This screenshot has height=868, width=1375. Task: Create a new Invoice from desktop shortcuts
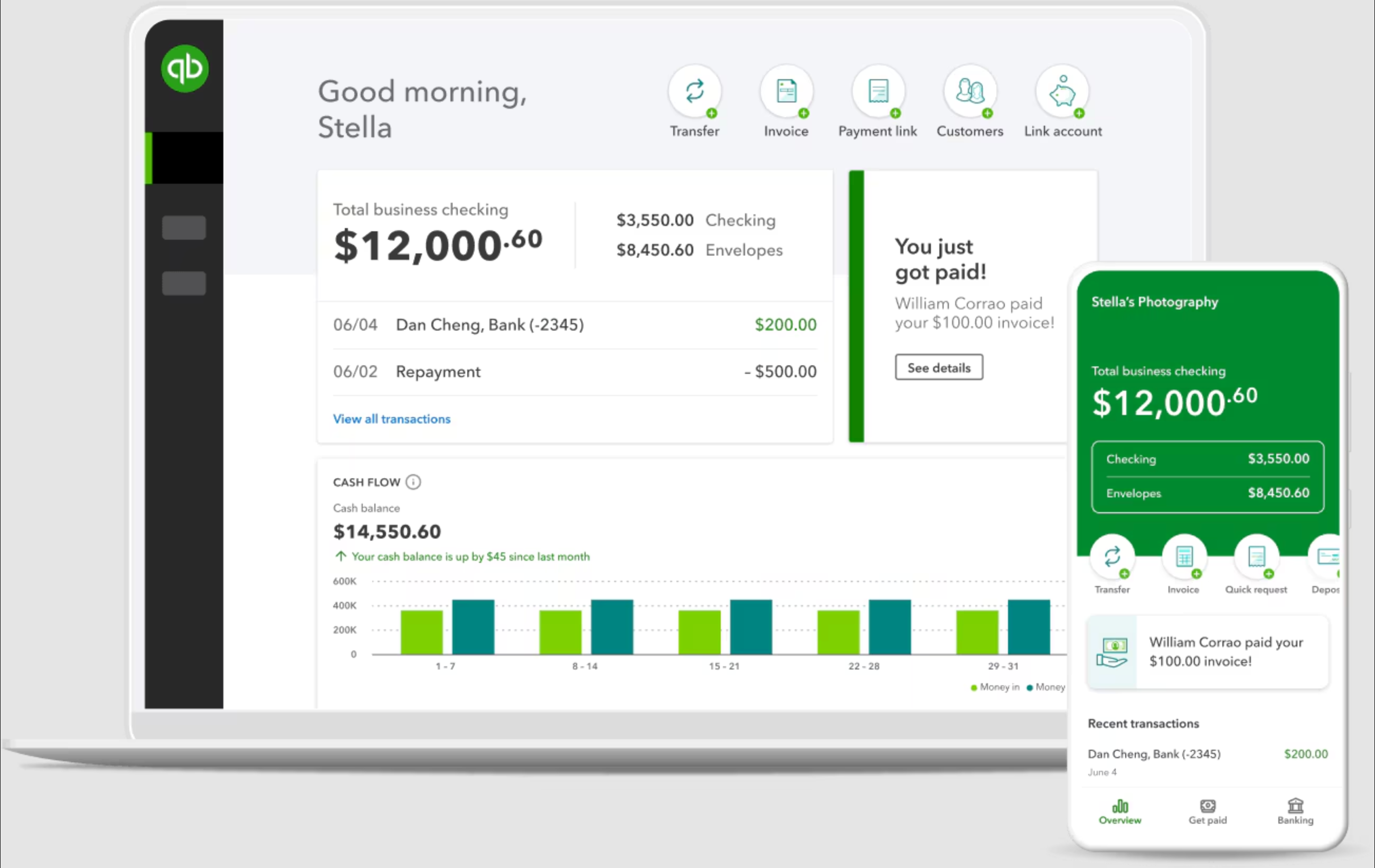tap(786, 91)
